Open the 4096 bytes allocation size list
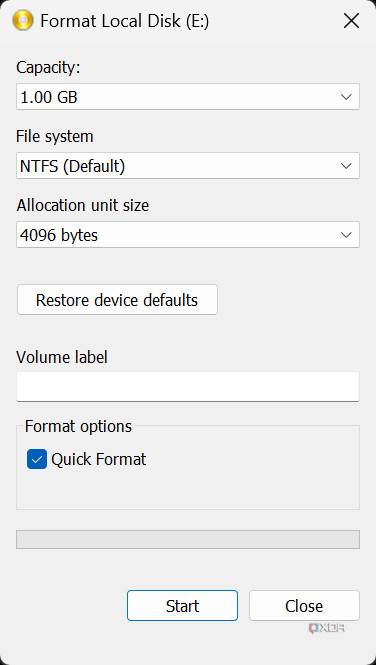376x665 pixels. coord(188,235)
